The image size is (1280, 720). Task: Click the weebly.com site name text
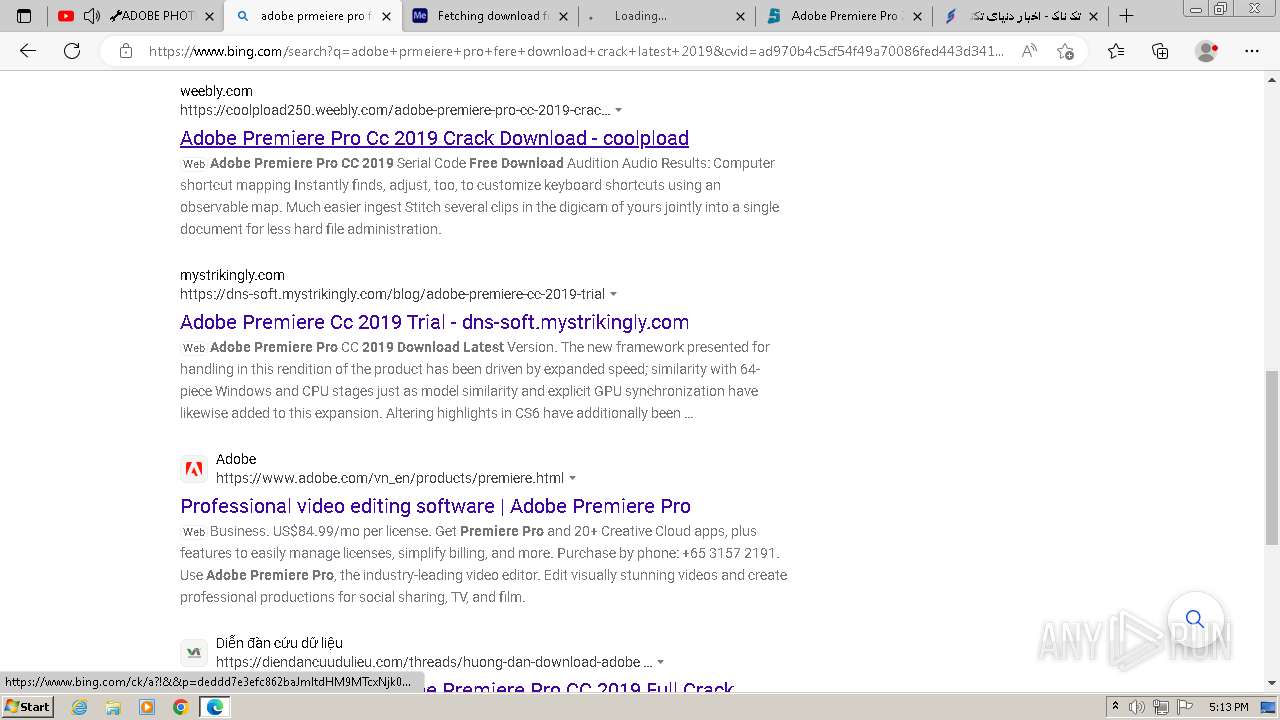pyautogui.click(x=216, y=91)
